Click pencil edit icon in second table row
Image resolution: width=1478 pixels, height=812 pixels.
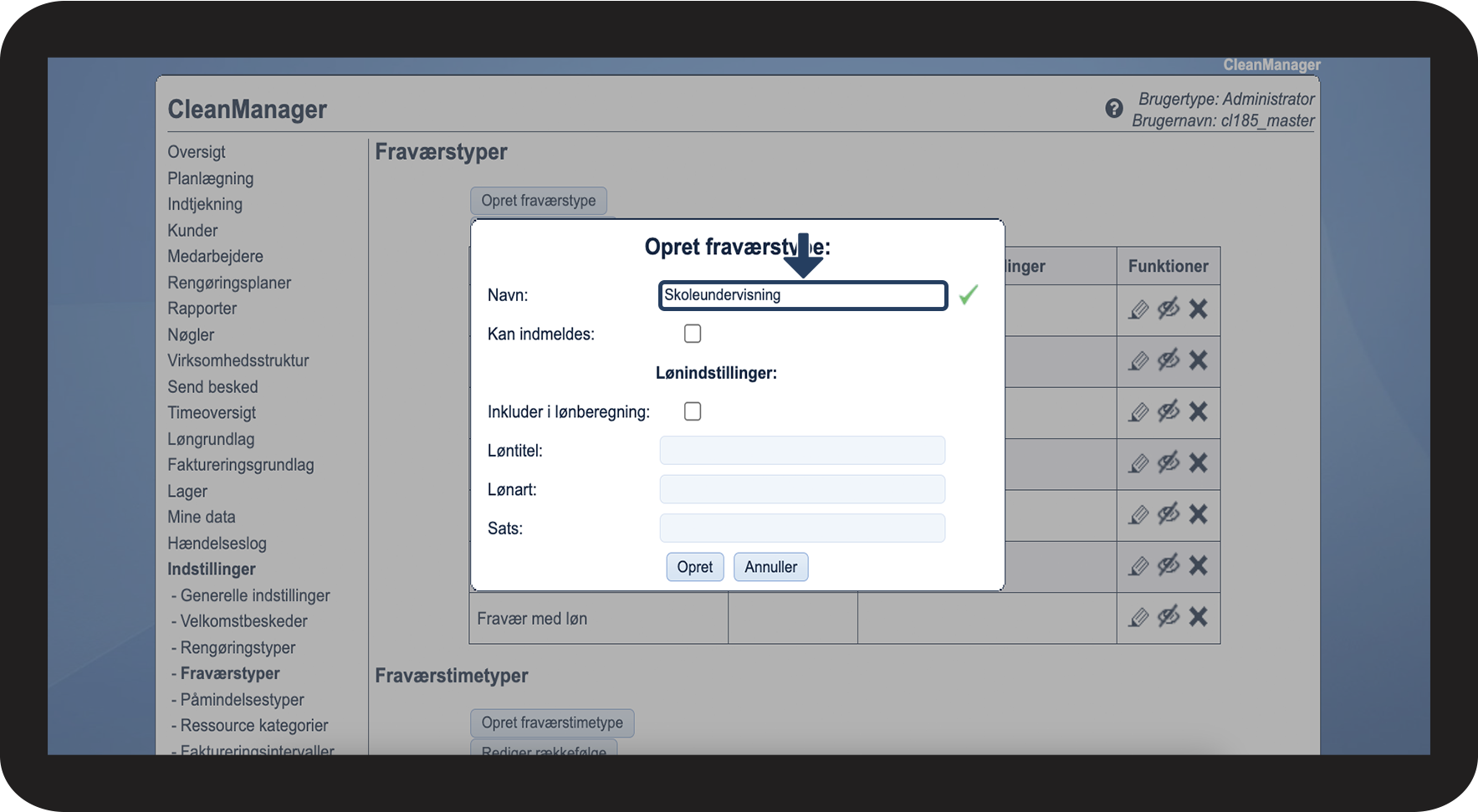pos(1138,360)
